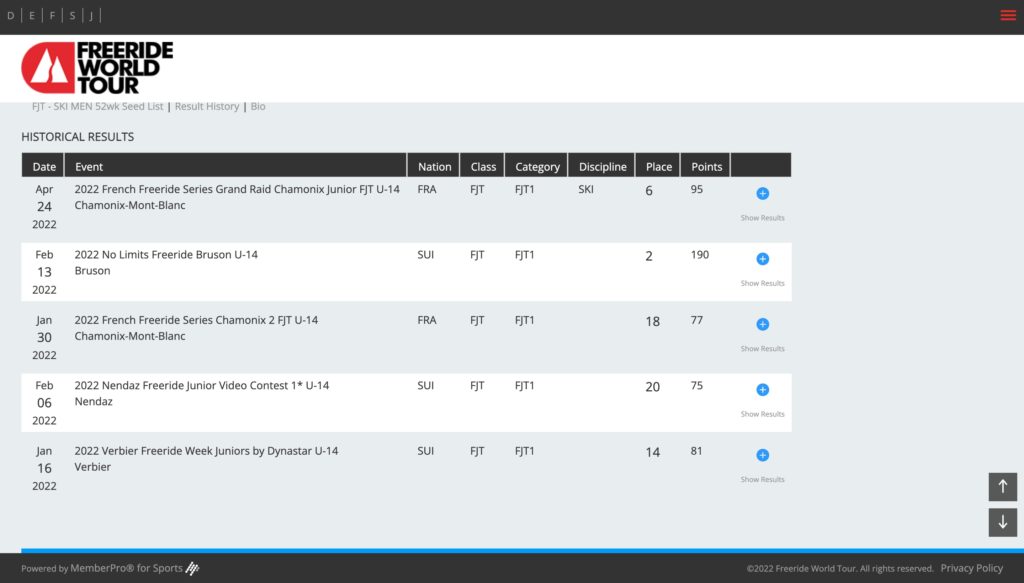Open the Result History link
The height and width of the screenshot is (583, 1024).
tap(207, 106)
